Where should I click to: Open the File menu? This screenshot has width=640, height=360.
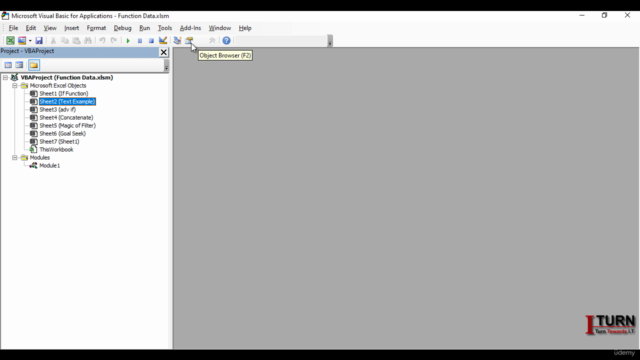[13, 28]
